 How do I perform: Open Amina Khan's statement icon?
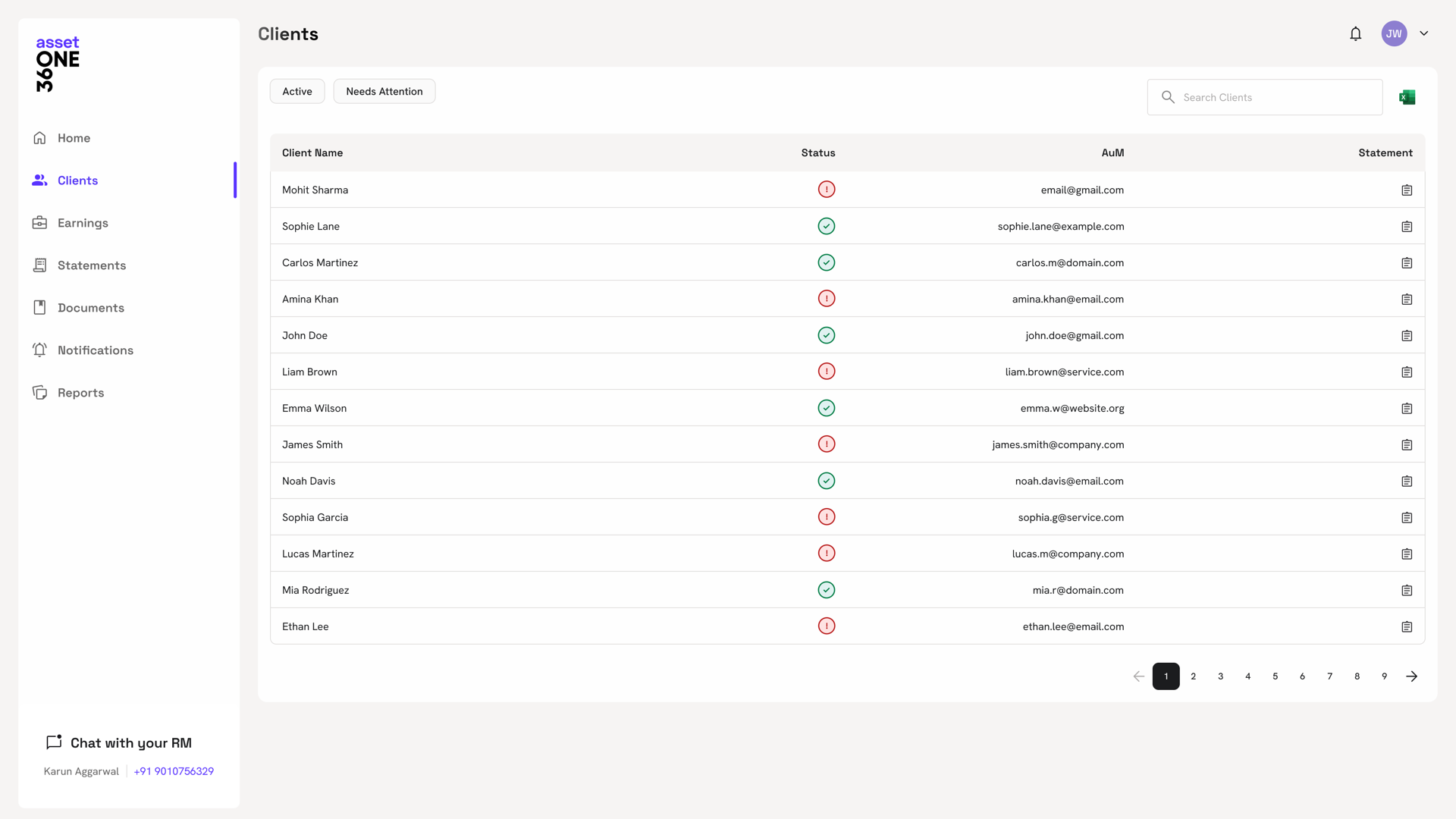[1407, 299]
